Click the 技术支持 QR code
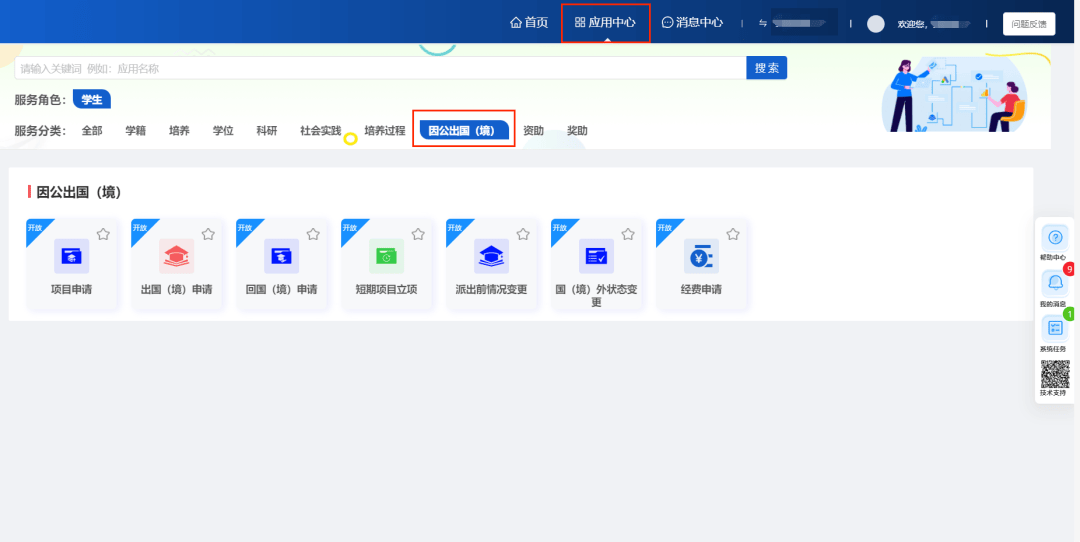This screenshot has width=1080, height=542. [1055, 374]
